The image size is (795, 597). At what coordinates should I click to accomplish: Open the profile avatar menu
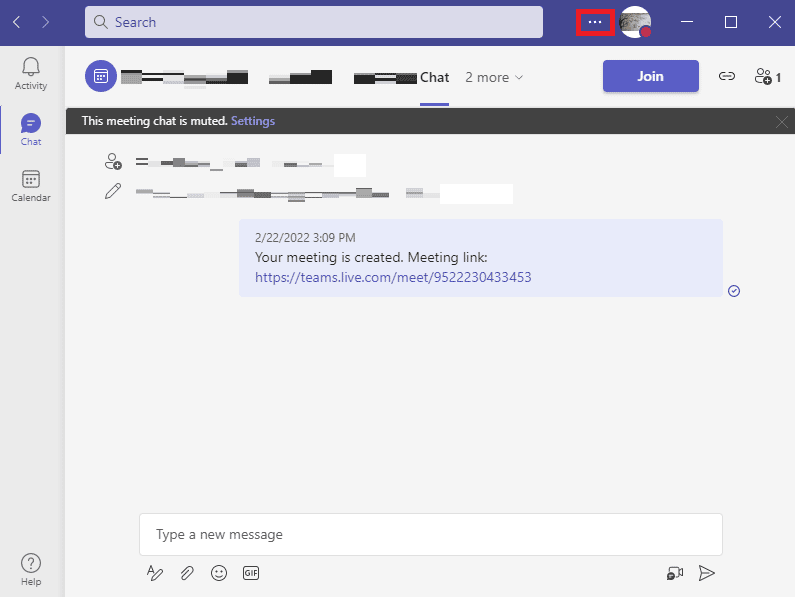[x=635, y=22]
